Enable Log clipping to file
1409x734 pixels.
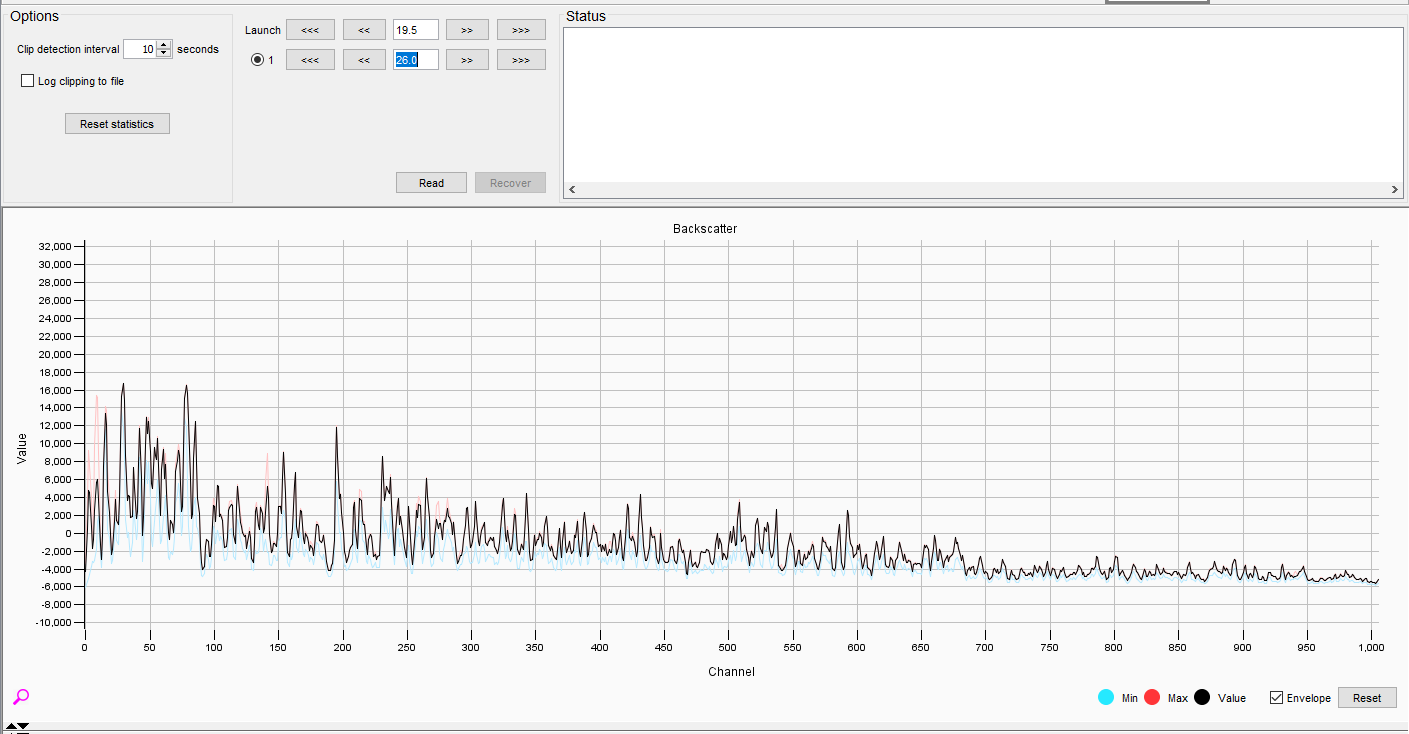pos(28,81)
